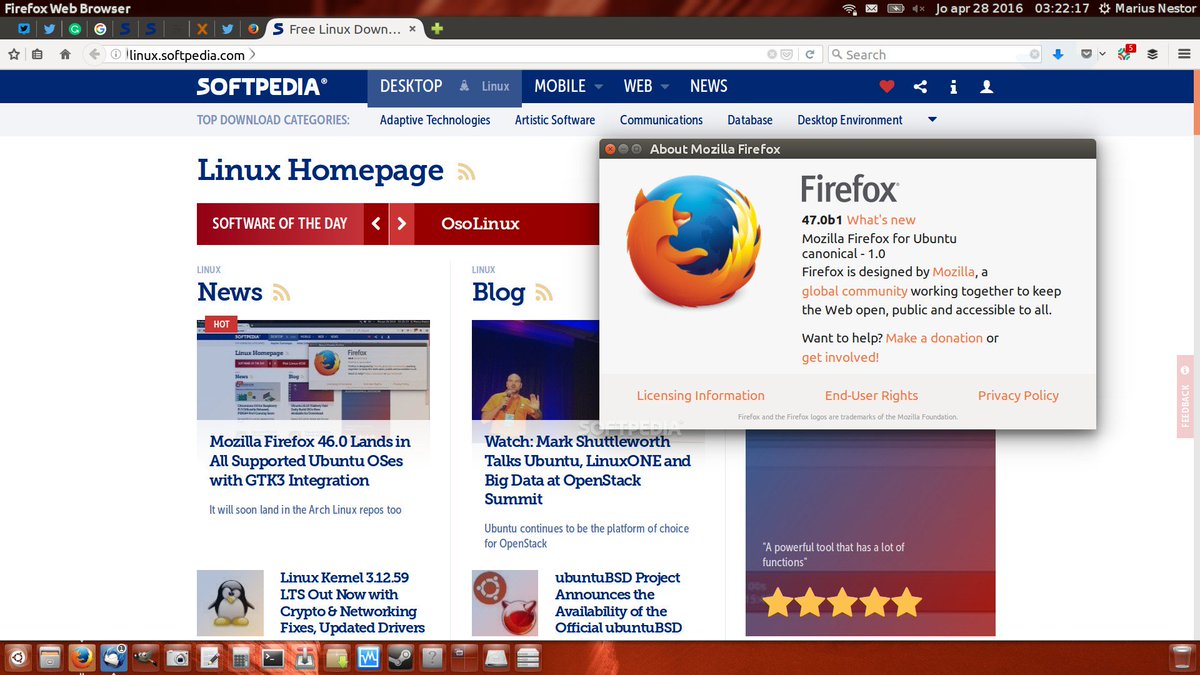Open Terminal from the dock

(x=272, y=657)
